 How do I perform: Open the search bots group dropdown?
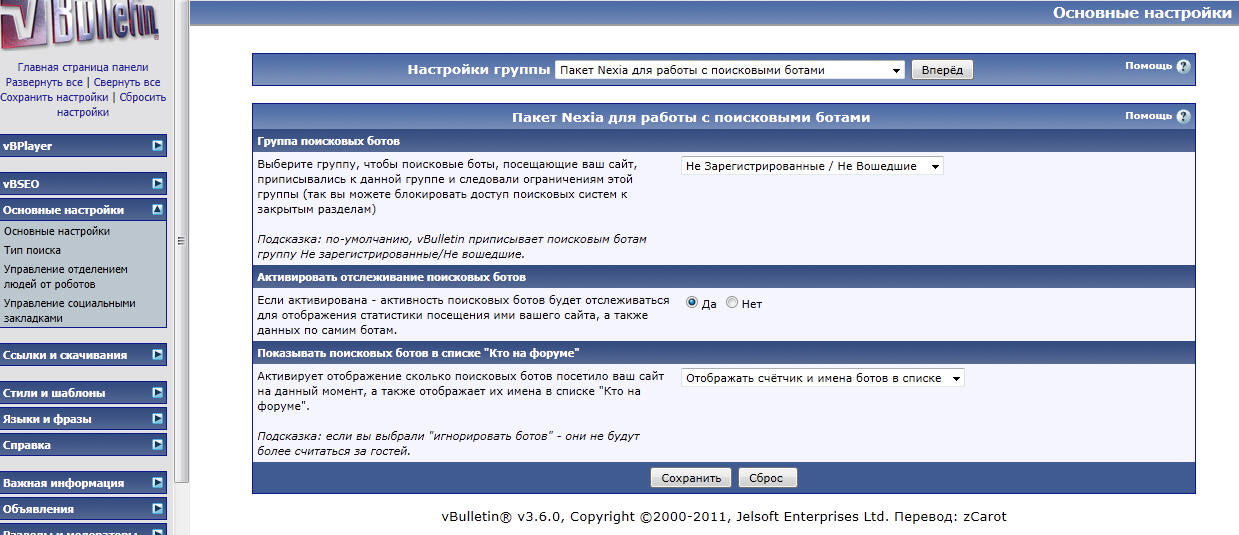pos(812,166)
